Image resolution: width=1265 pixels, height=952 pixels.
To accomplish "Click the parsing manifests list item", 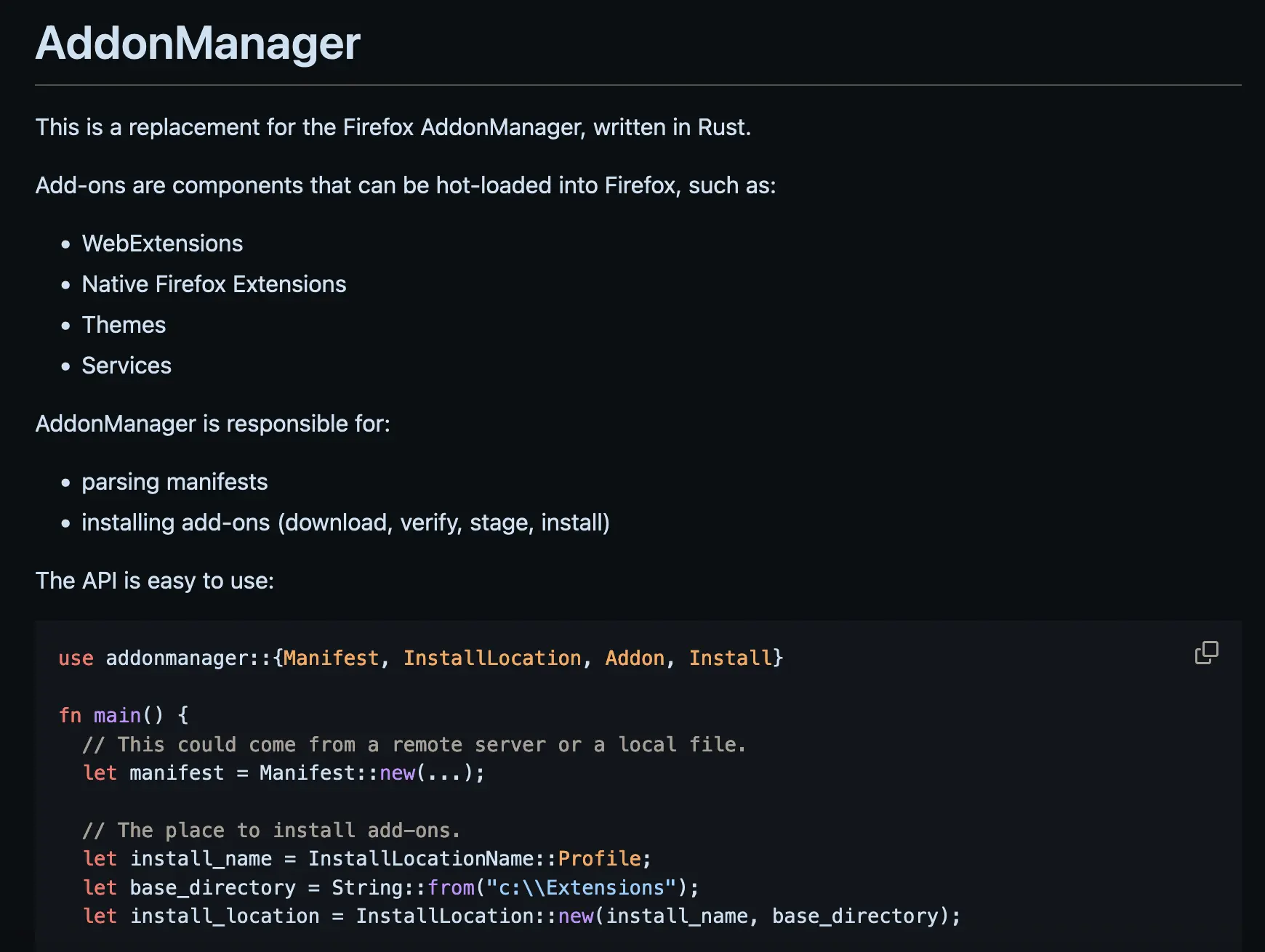I will click(x=174, y=481).
